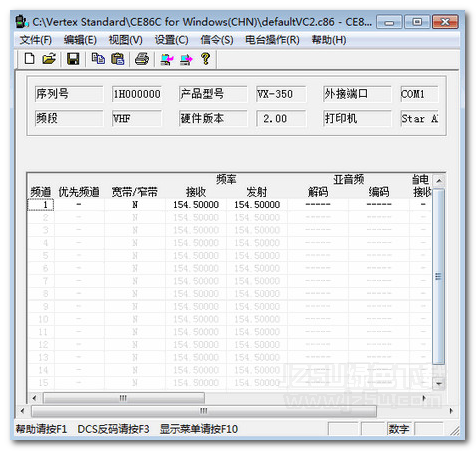The height and width of the screenshot is (451, 476).
Task: Save using the floppy disk icon
Action: click(x=73, y=59)
